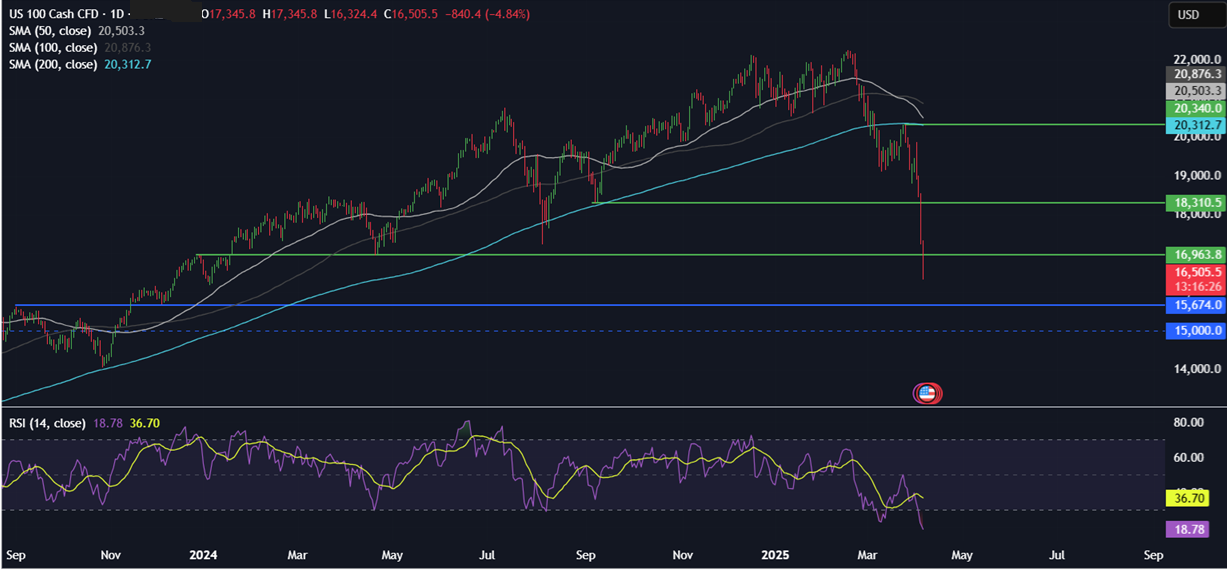This screenshot has width=1227, height=570.
Task: Click the green 18,310.5 level label
Action: 1194,202
